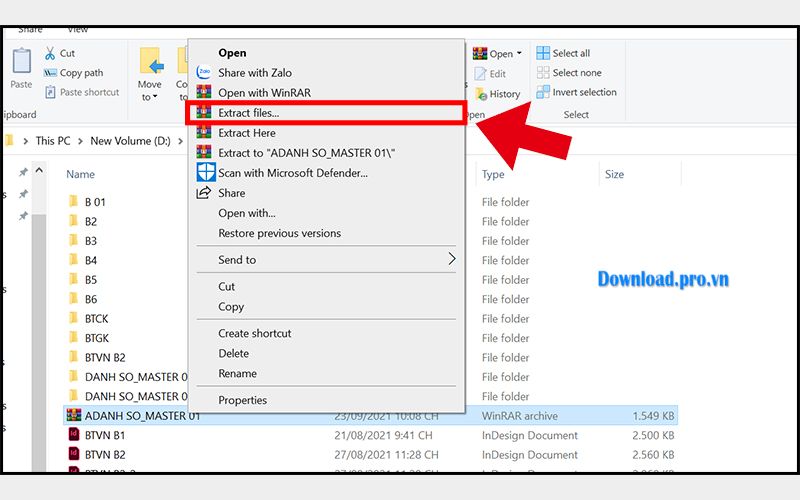Click the folder icon of BTCK
Viewport: 800px width, 500px height.
point(73,318)
